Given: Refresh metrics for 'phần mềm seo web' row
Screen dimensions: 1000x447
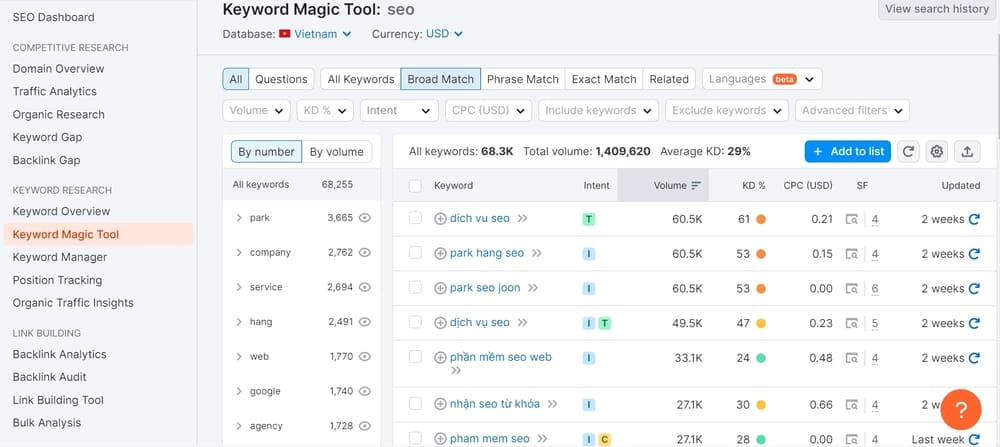Looking at the screenshot, I should [x=974, y=358].
